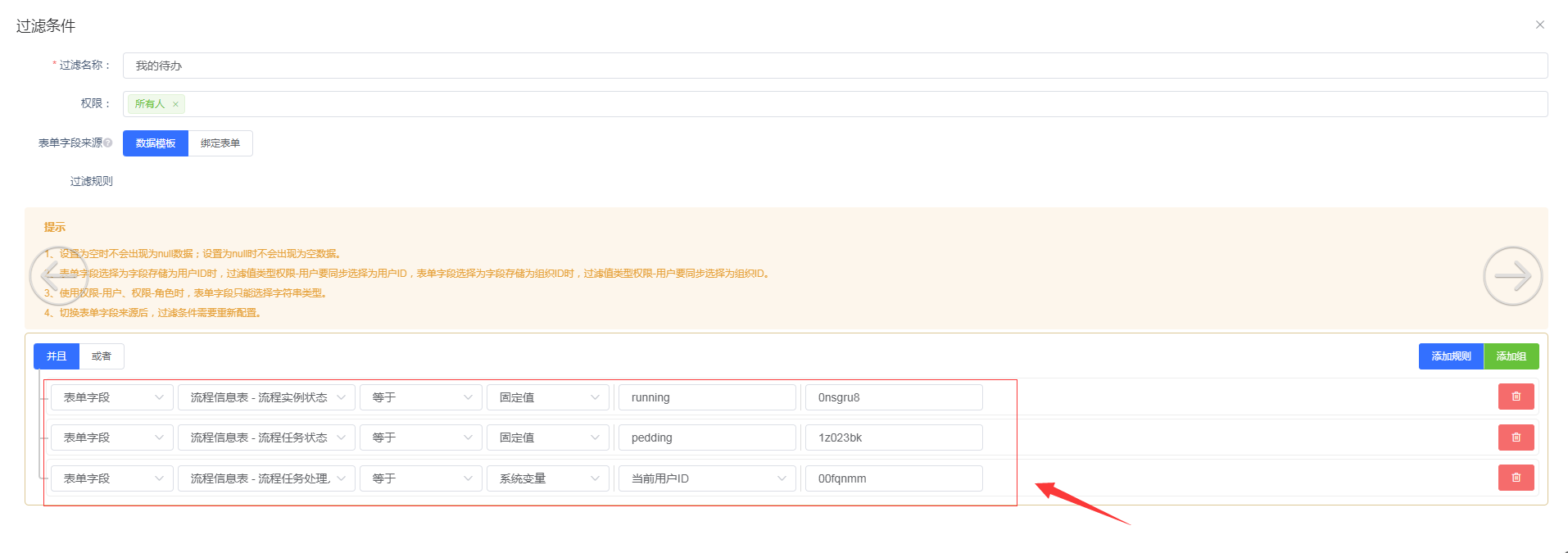Select 数据模板 as form field source
1568x553 pixels.
pyautogui.click(x=156, y=143)
